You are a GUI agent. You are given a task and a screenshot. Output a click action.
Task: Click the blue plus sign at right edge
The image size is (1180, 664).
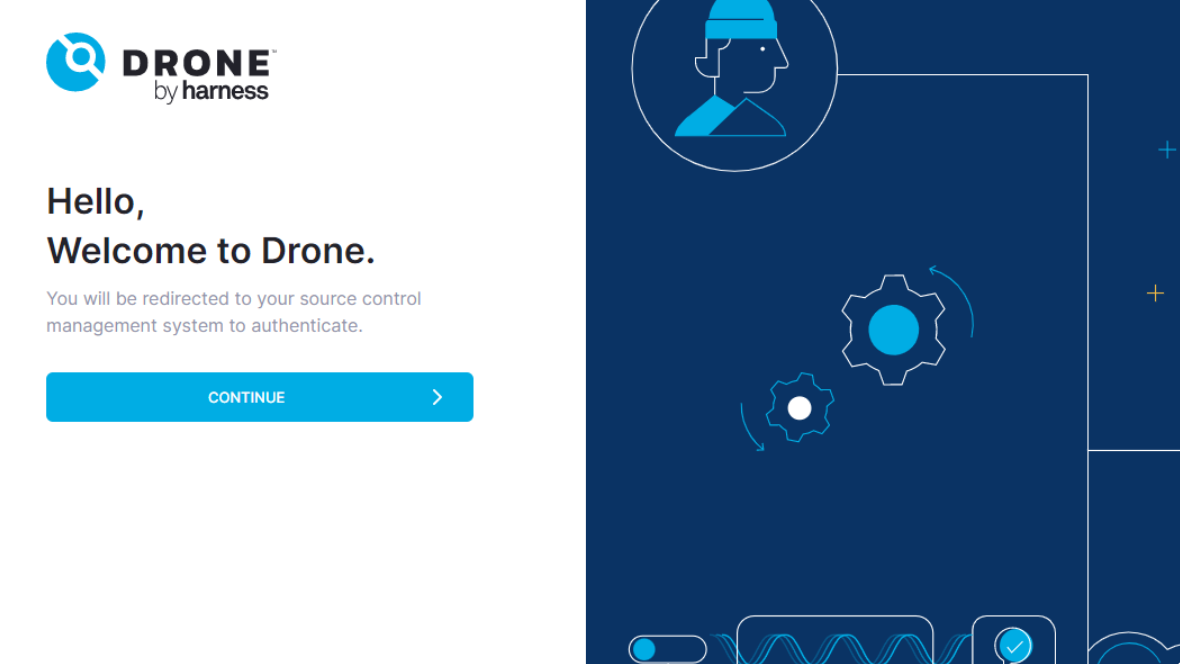click(1166, 150)
